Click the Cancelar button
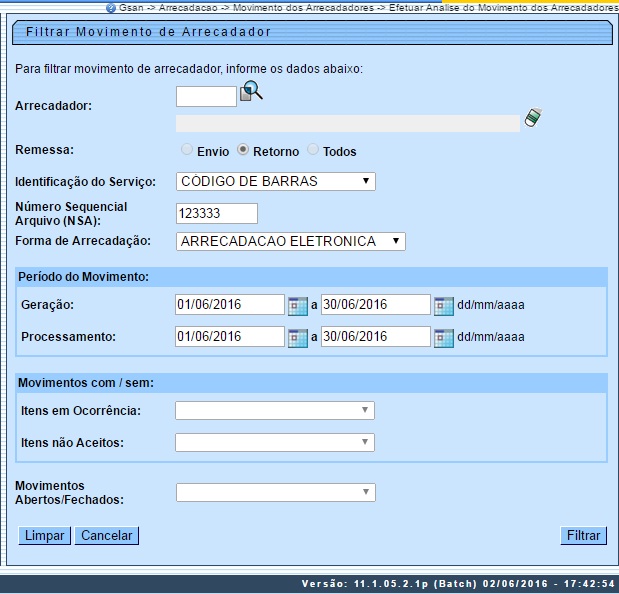The image size is (619, 594). (107, 536)
